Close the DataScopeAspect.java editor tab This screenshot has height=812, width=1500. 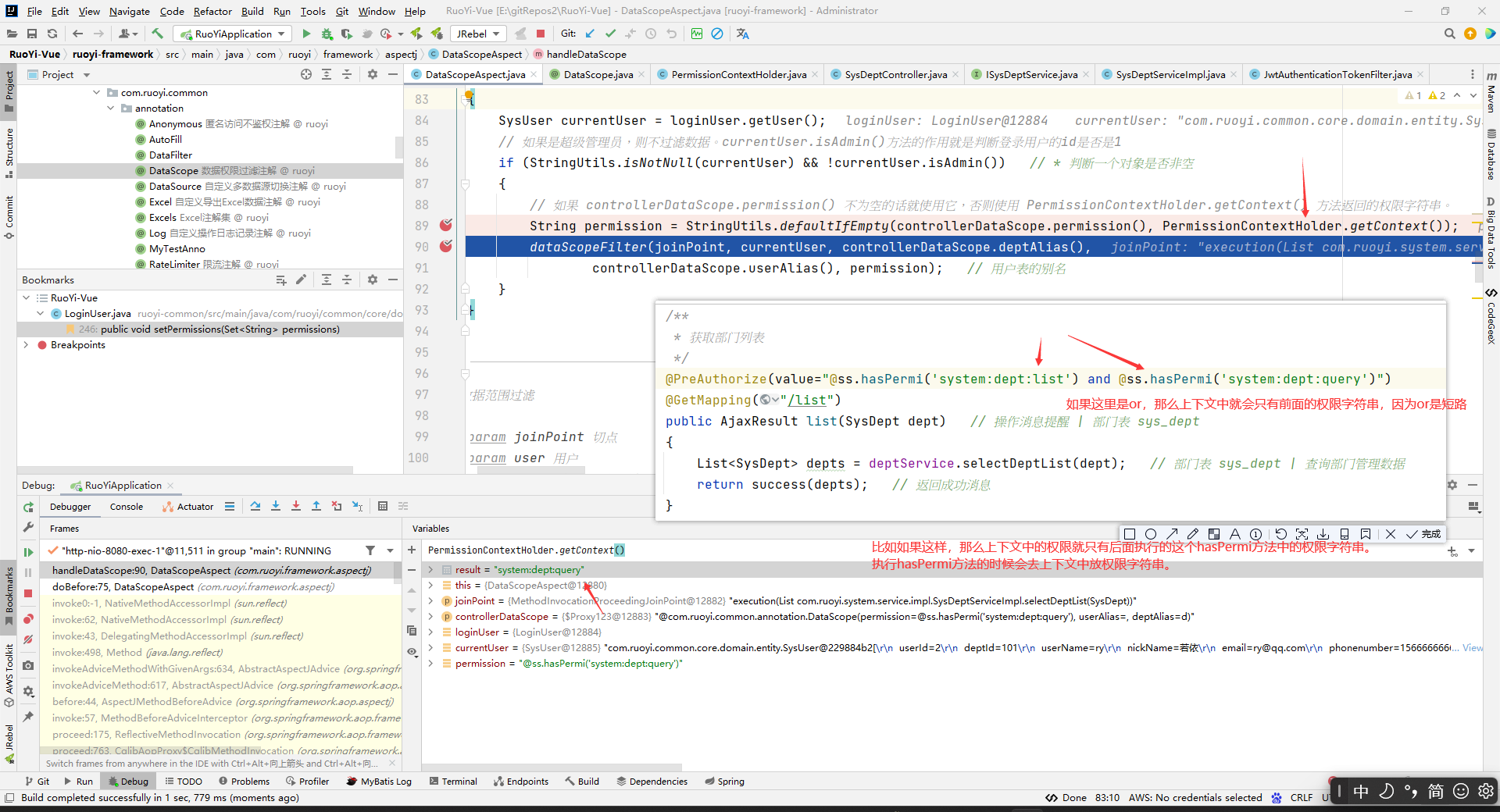(534, 74)
